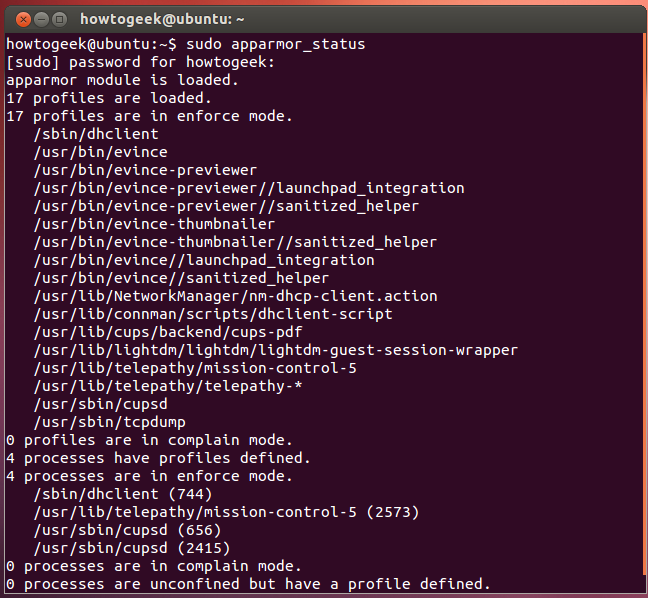Maximize the terminal window
This screenshot has width=648, height=598.
tap(60, 18)
